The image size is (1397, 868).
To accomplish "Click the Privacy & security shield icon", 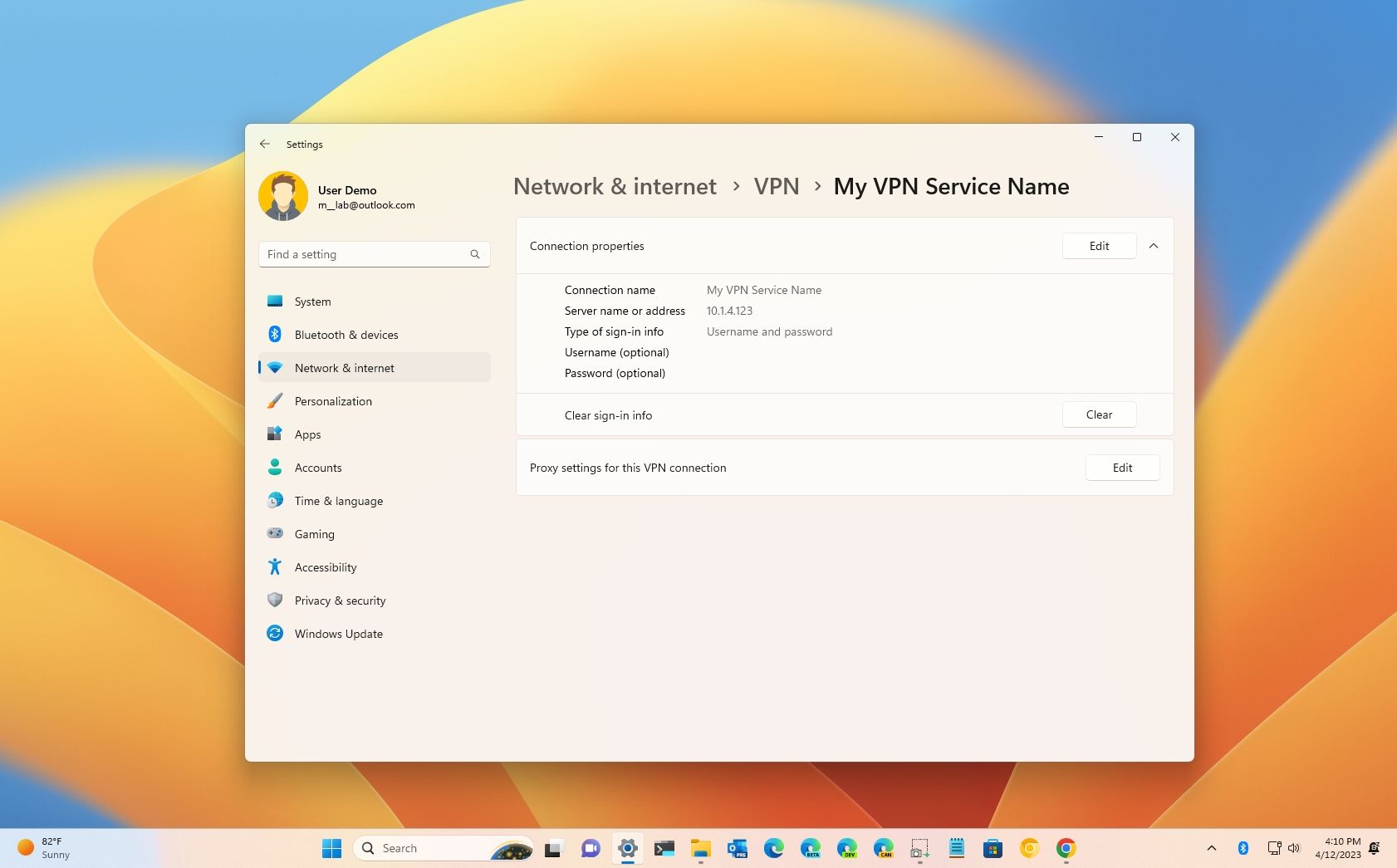I will tap(275, 600).
